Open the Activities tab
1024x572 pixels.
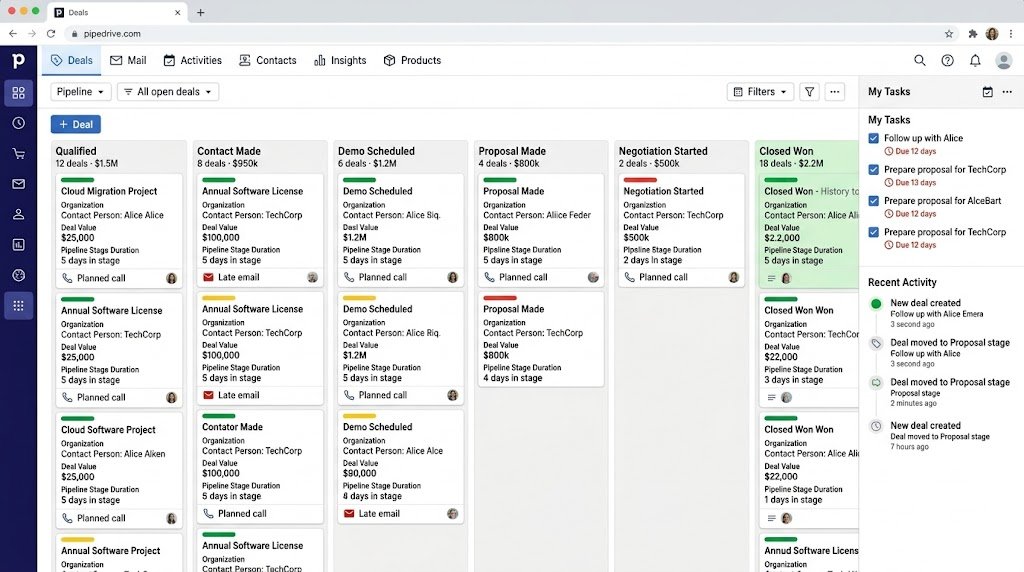click(x=193, y=60)
